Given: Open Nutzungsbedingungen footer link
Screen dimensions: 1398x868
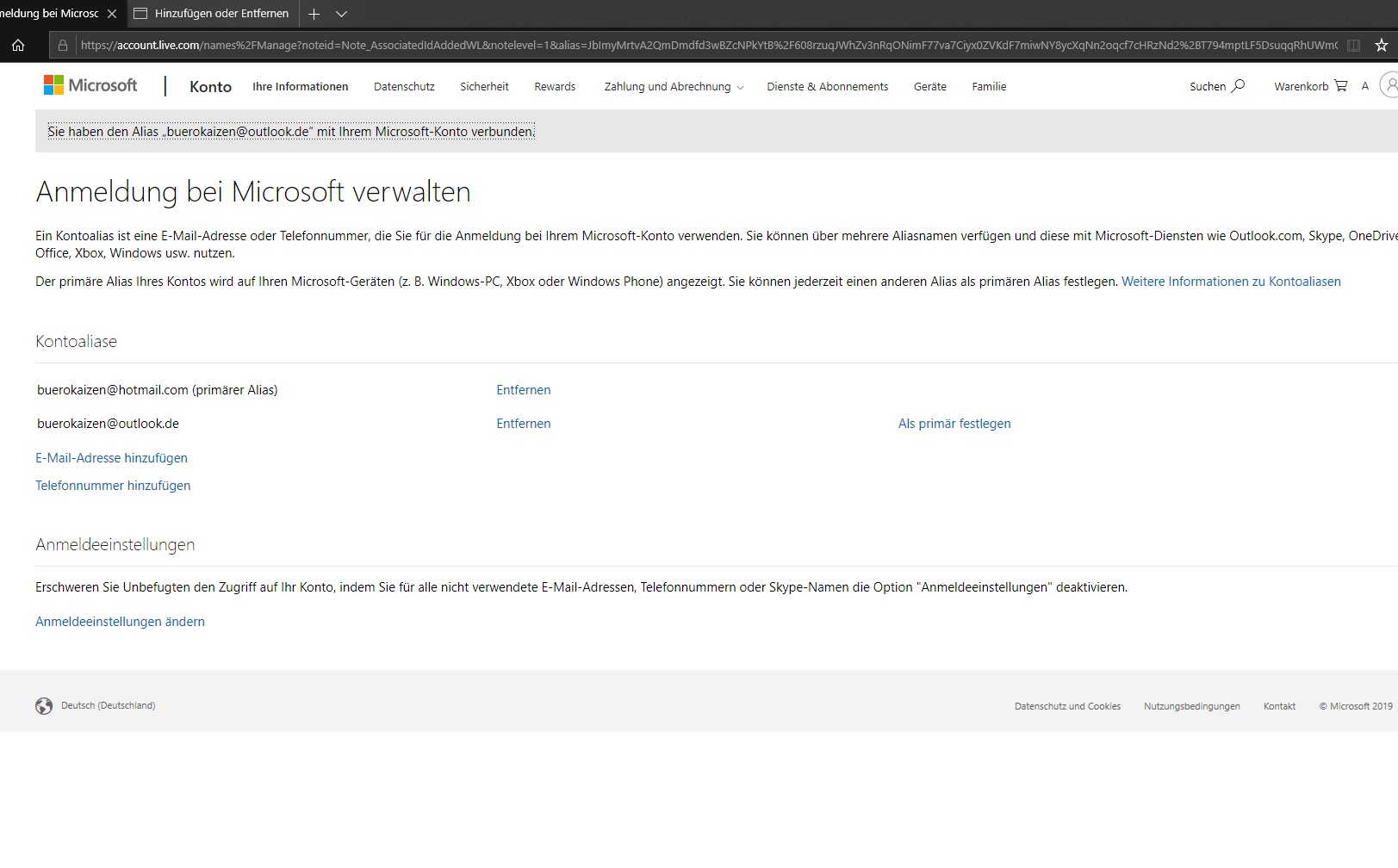Looking at the screenshot, I should click(x=1192, y=706).
